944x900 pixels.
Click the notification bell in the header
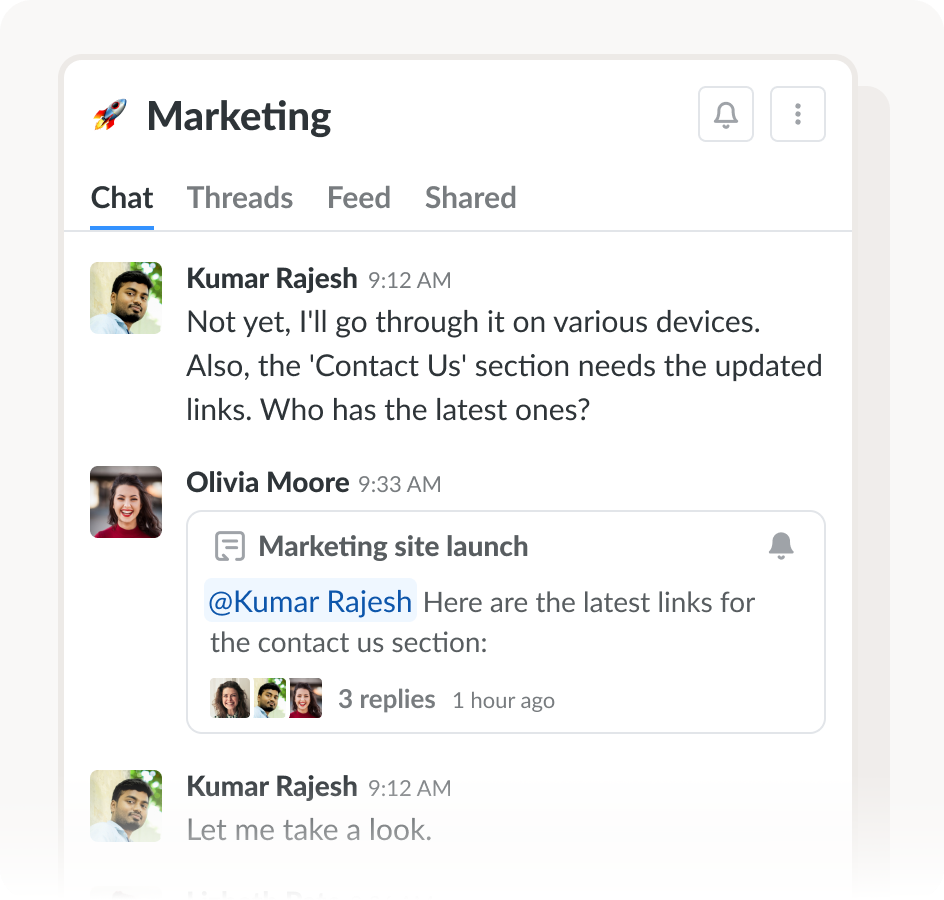725,114
